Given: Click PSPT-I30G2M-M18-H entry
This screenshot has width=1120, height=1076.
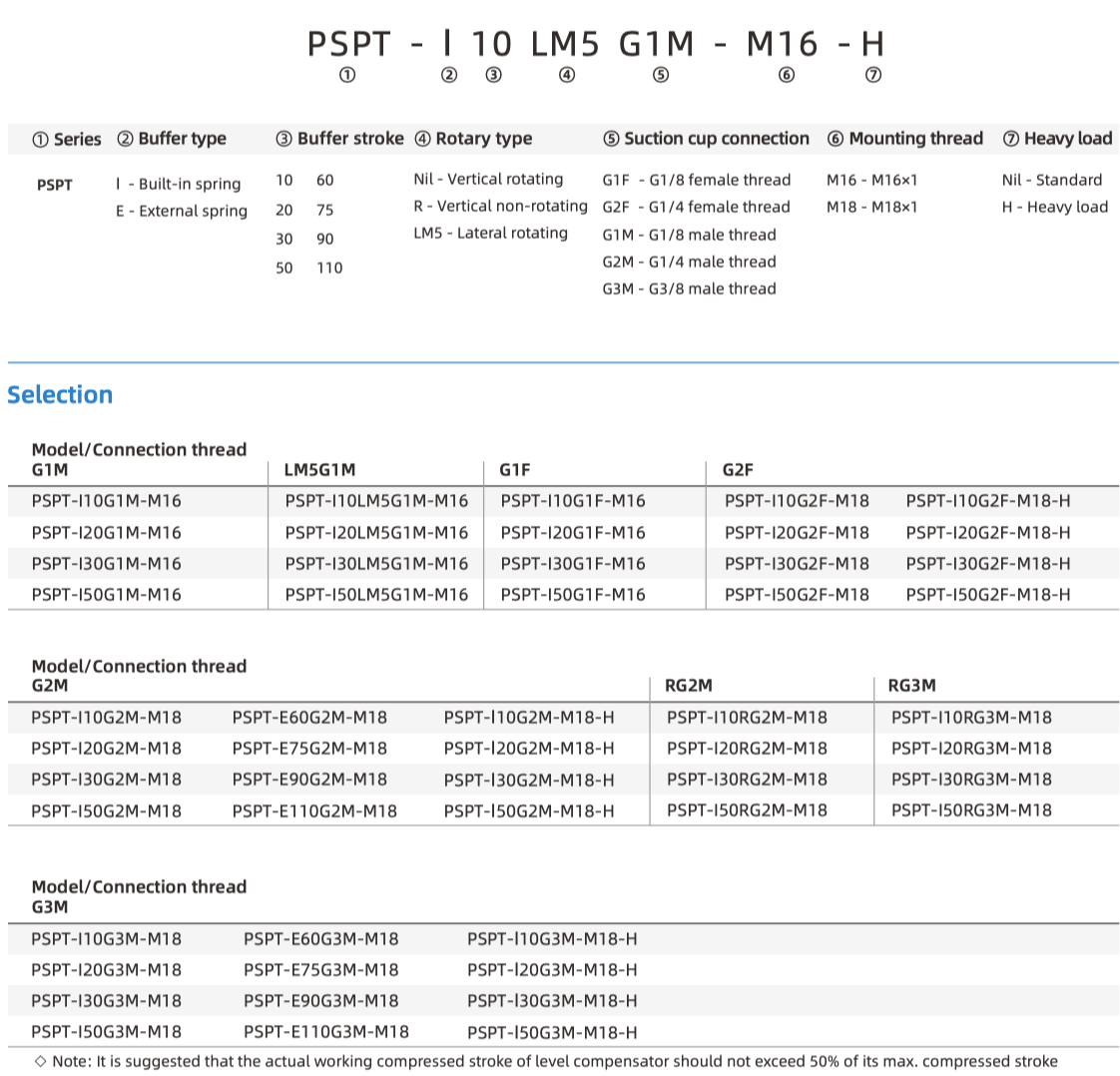Looking at the screenshot, I should pyautogui.click(x=529, y=780).
